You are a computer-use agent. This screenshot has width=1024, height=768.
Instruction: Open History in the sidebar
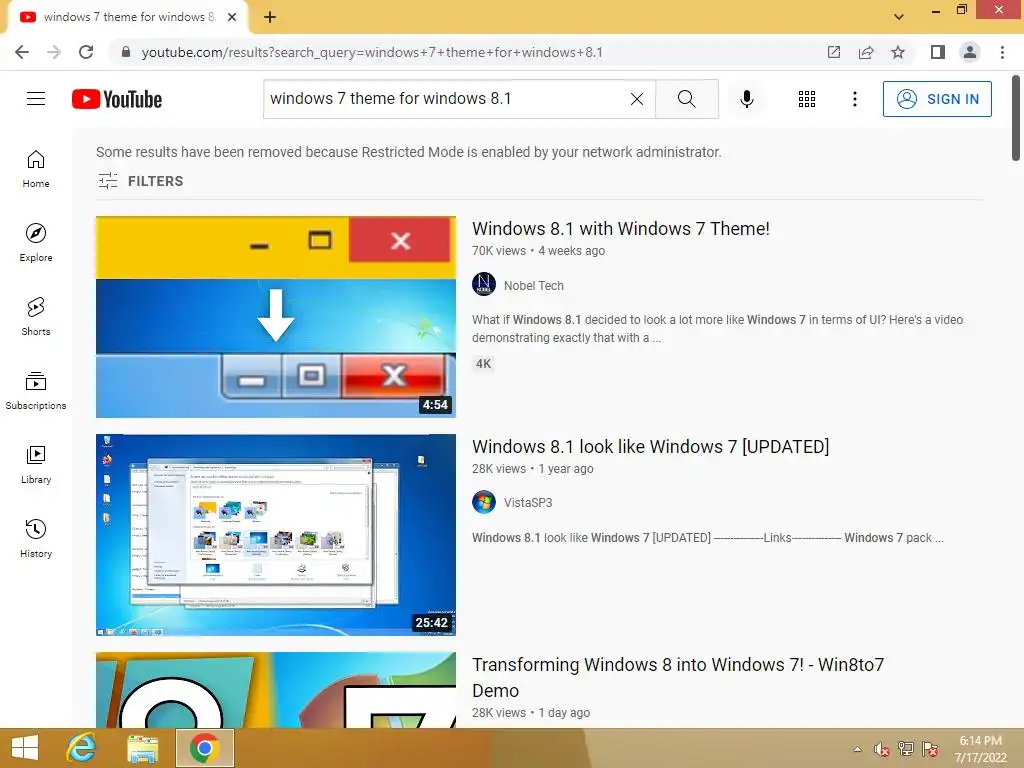coord(36,538)
